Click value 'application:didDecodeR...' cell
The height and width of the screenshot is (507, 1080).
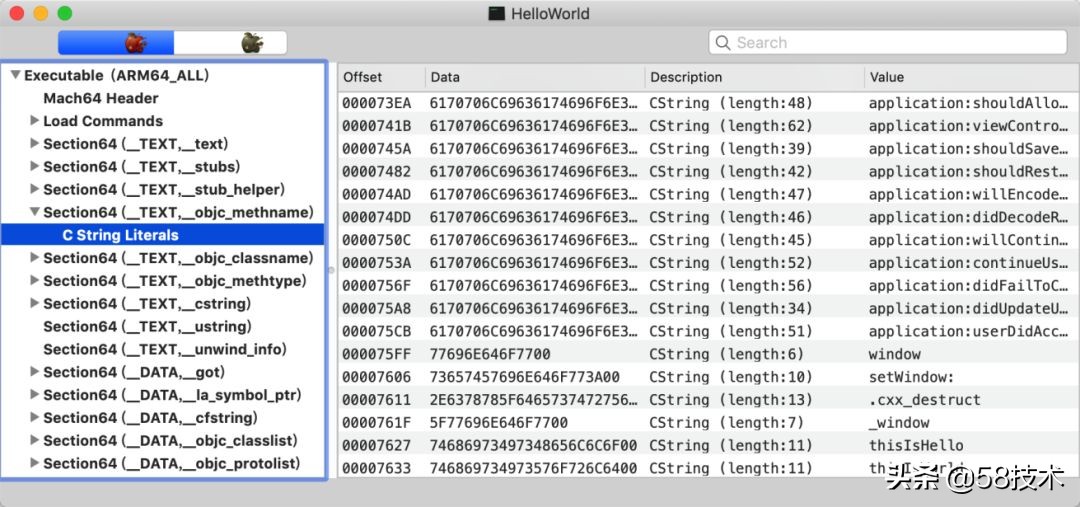coord(968,217)
